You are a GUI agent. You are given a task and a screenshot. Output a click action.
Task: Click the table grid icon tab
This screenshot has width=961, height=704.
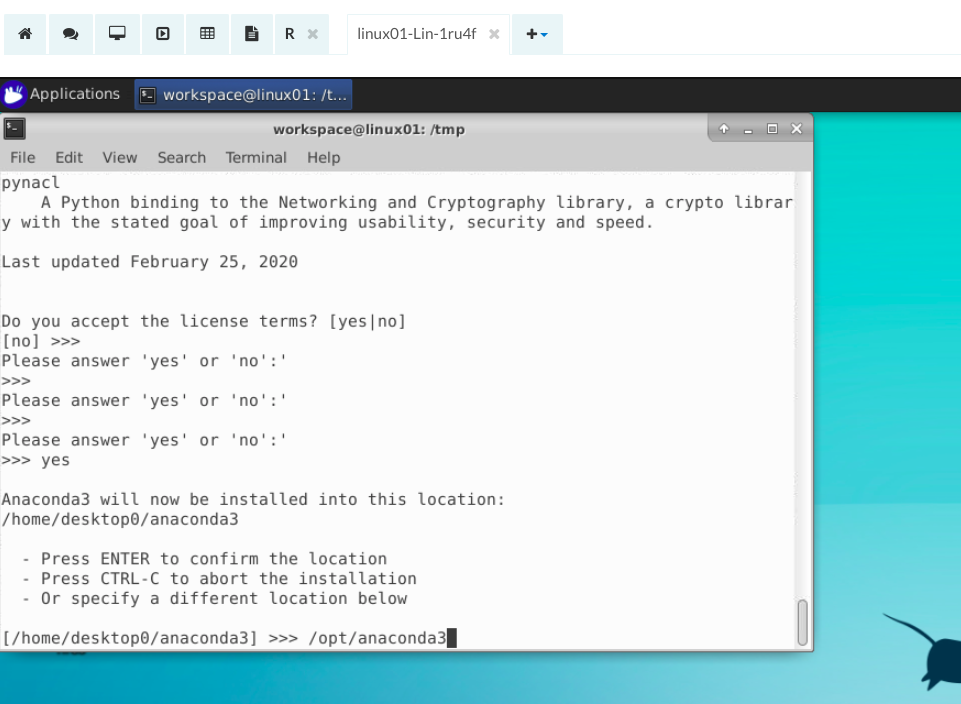(x=207, y=34)
